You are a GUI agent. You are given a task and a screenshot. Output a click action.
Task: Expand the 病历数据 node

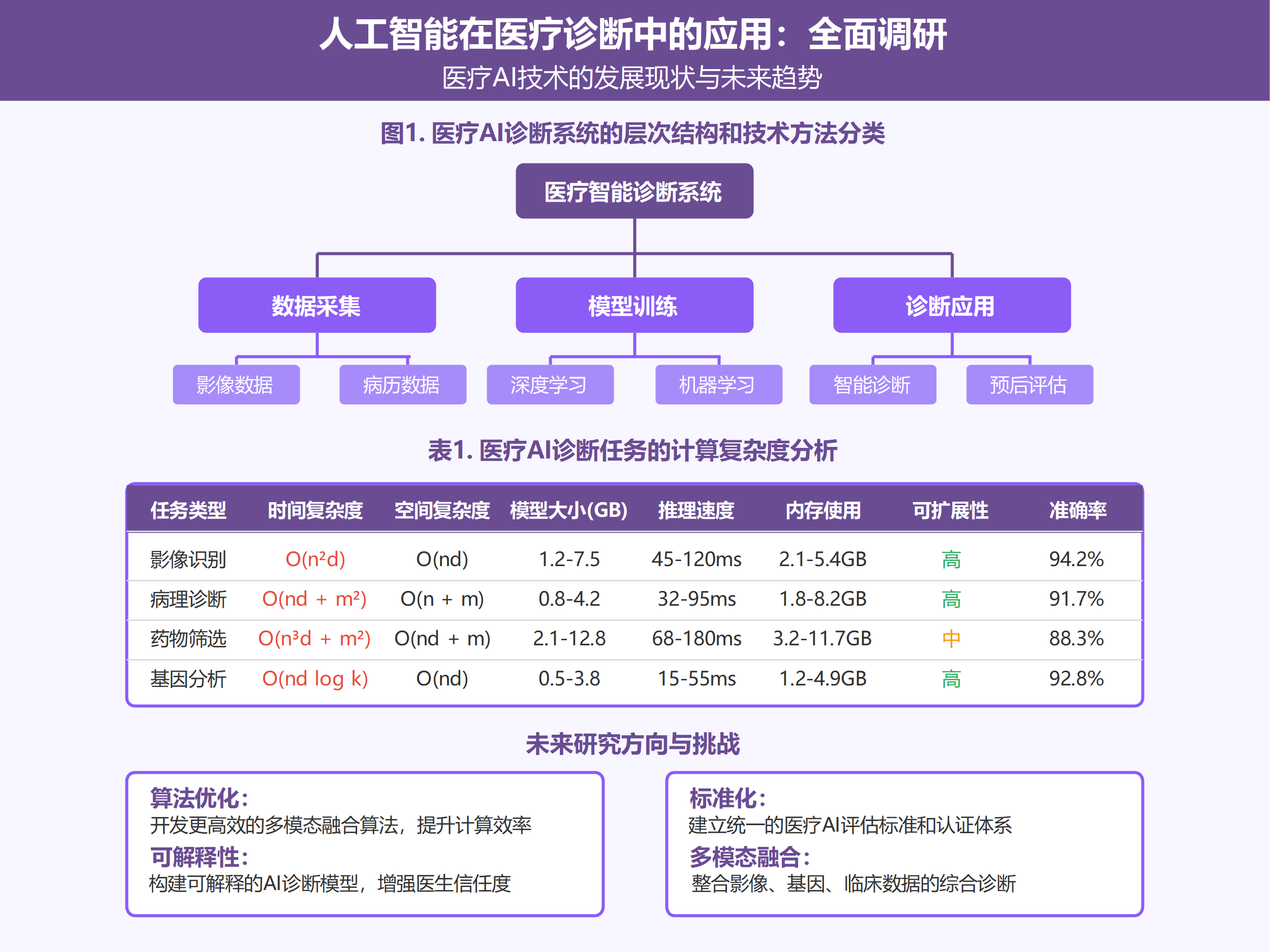tap(402, 385)
